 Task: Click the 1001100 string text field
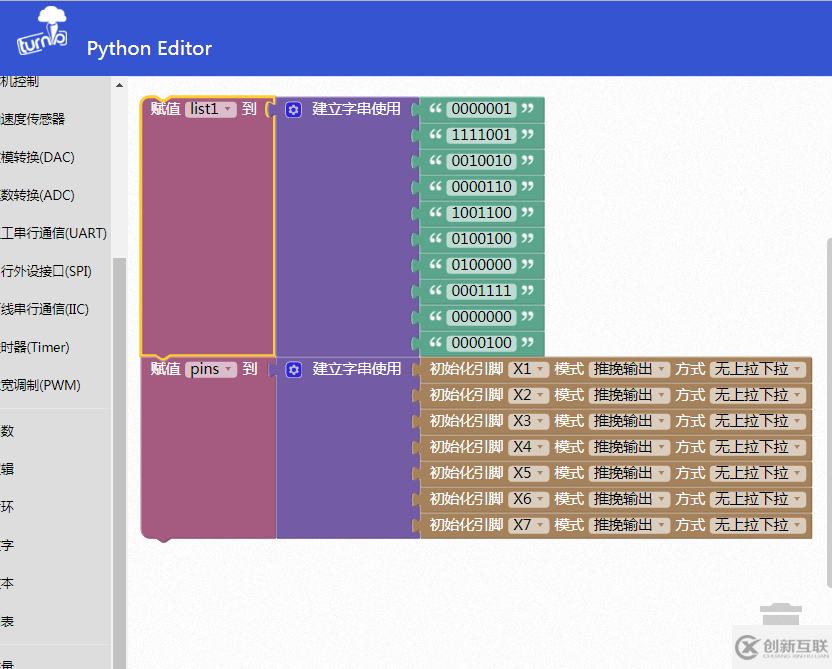click(x=482, y=213)
